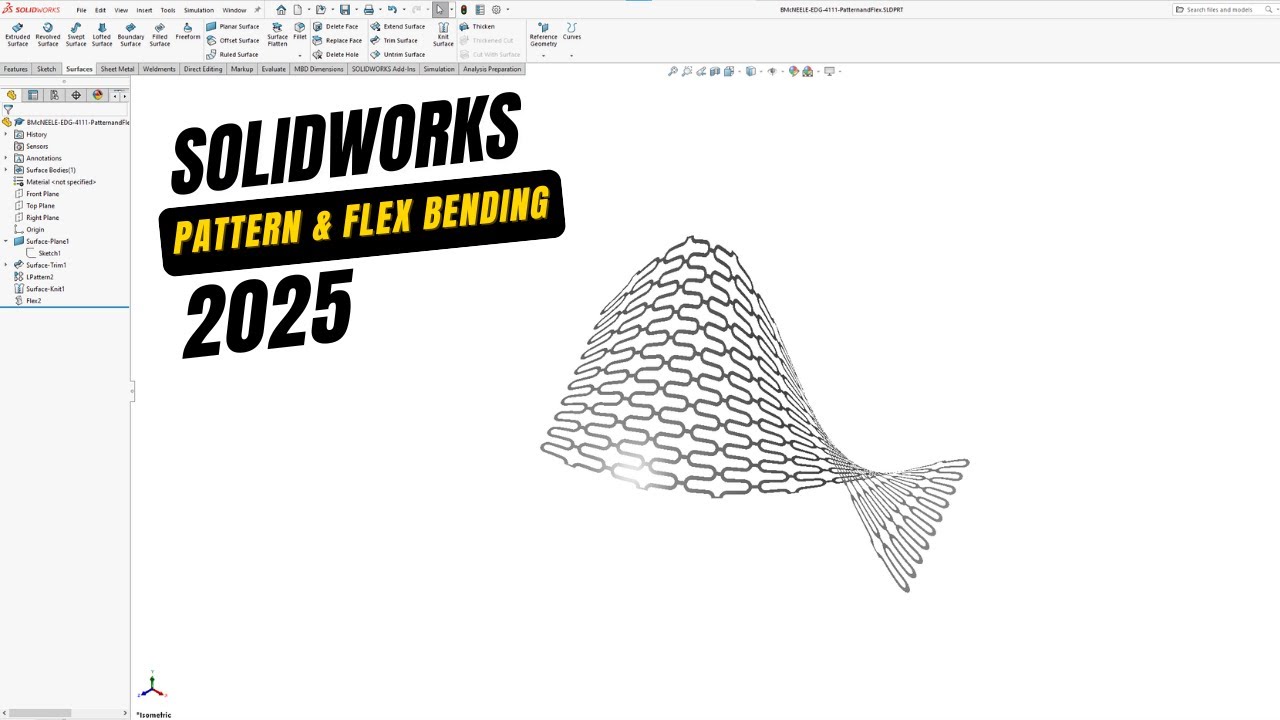Image resolution: width=1280 pixels, height=720 pixels.
Task: Select the Revolved Surface tool
Action: coord(47,34)
